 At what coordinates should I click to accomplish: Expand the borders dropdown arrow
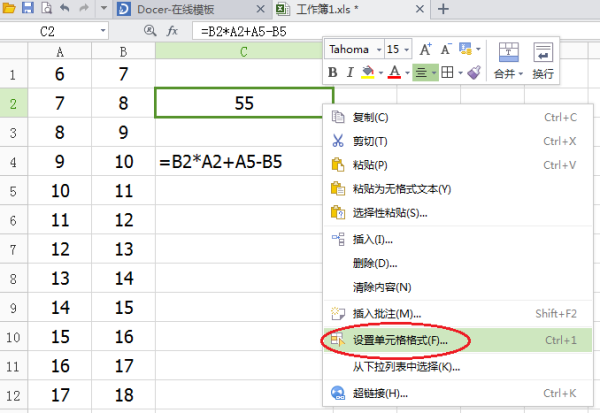460,72
